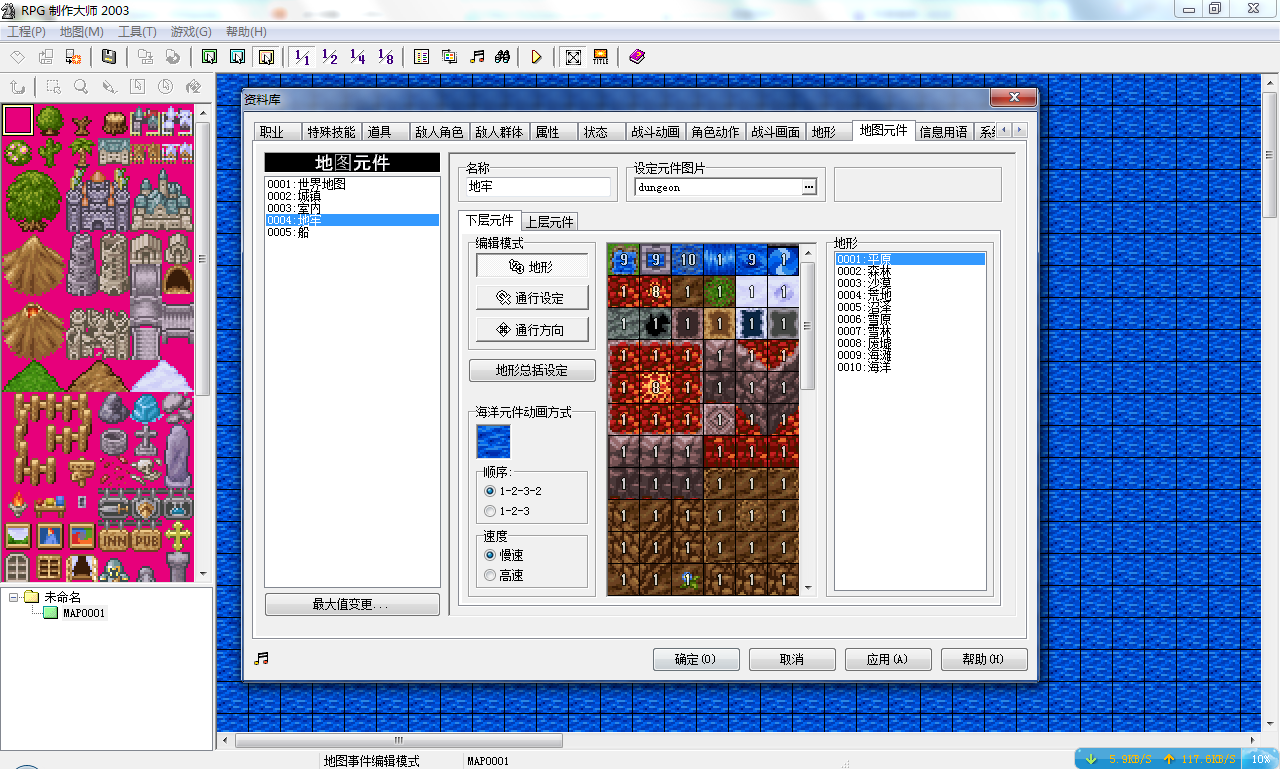Click the blue ocean animation preview swatch

pyautogui.click(x=493, y=441)
